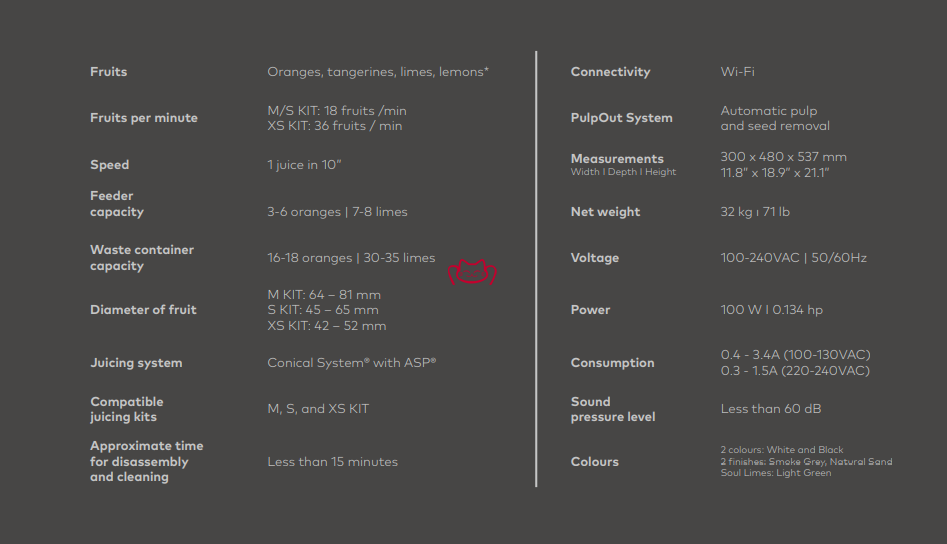Select the Feeder capacity label
This screenshot has width=947, height=544.
tap(117, 203)
